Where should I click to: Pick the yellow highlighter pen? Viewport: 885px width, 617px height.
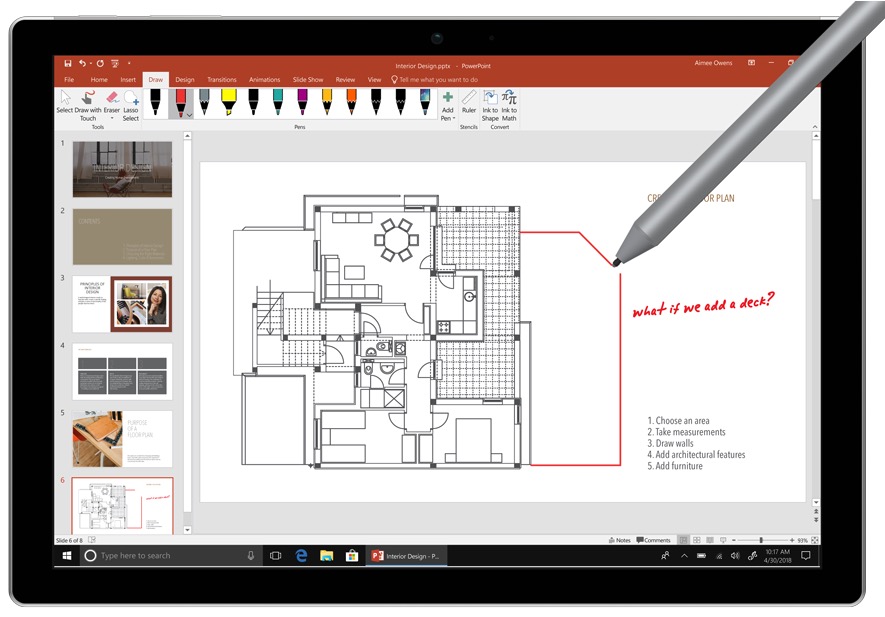(x=228, y=102)
